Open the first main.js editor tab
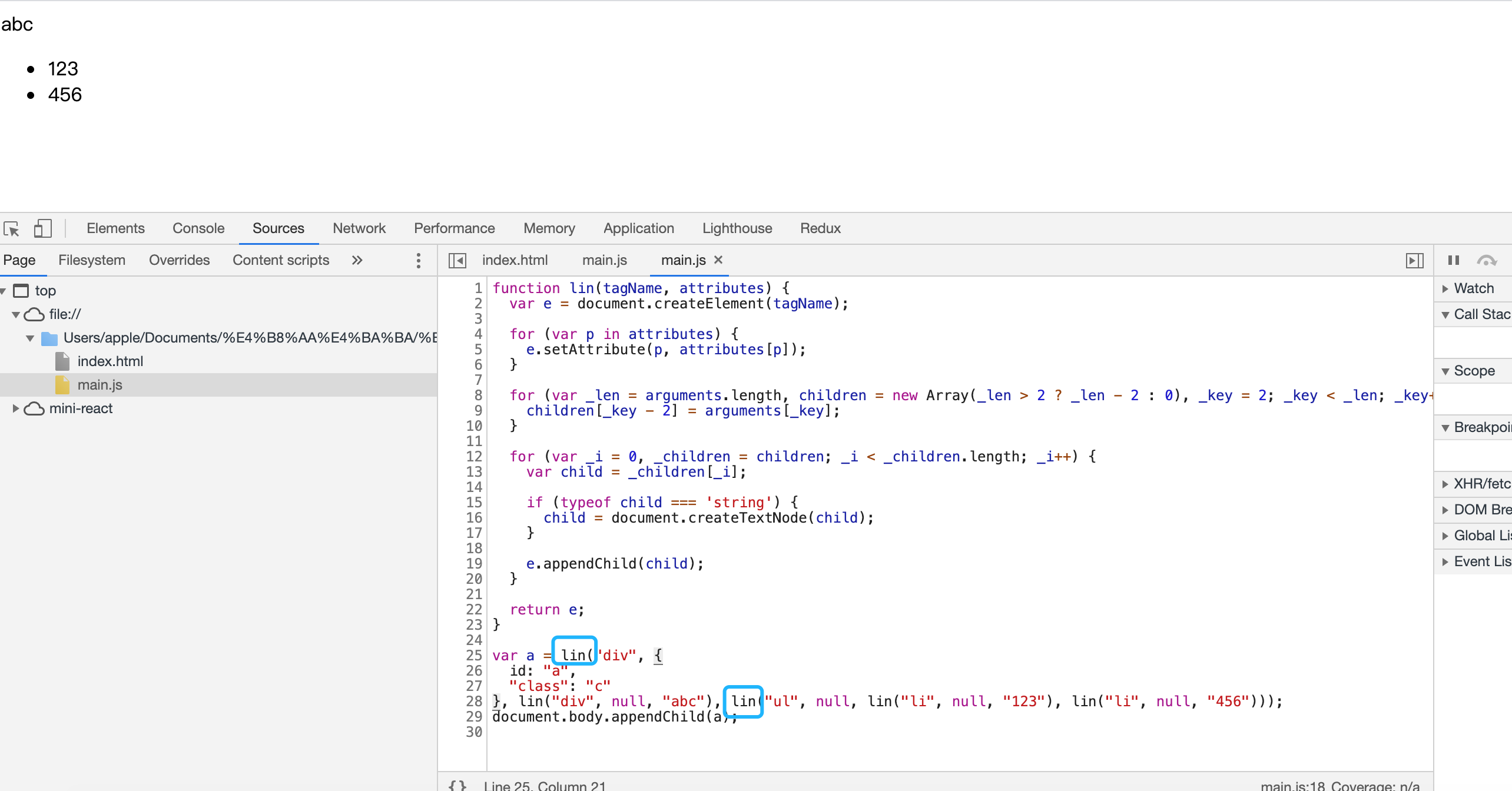1512x791 pixels. pos(605,260)
